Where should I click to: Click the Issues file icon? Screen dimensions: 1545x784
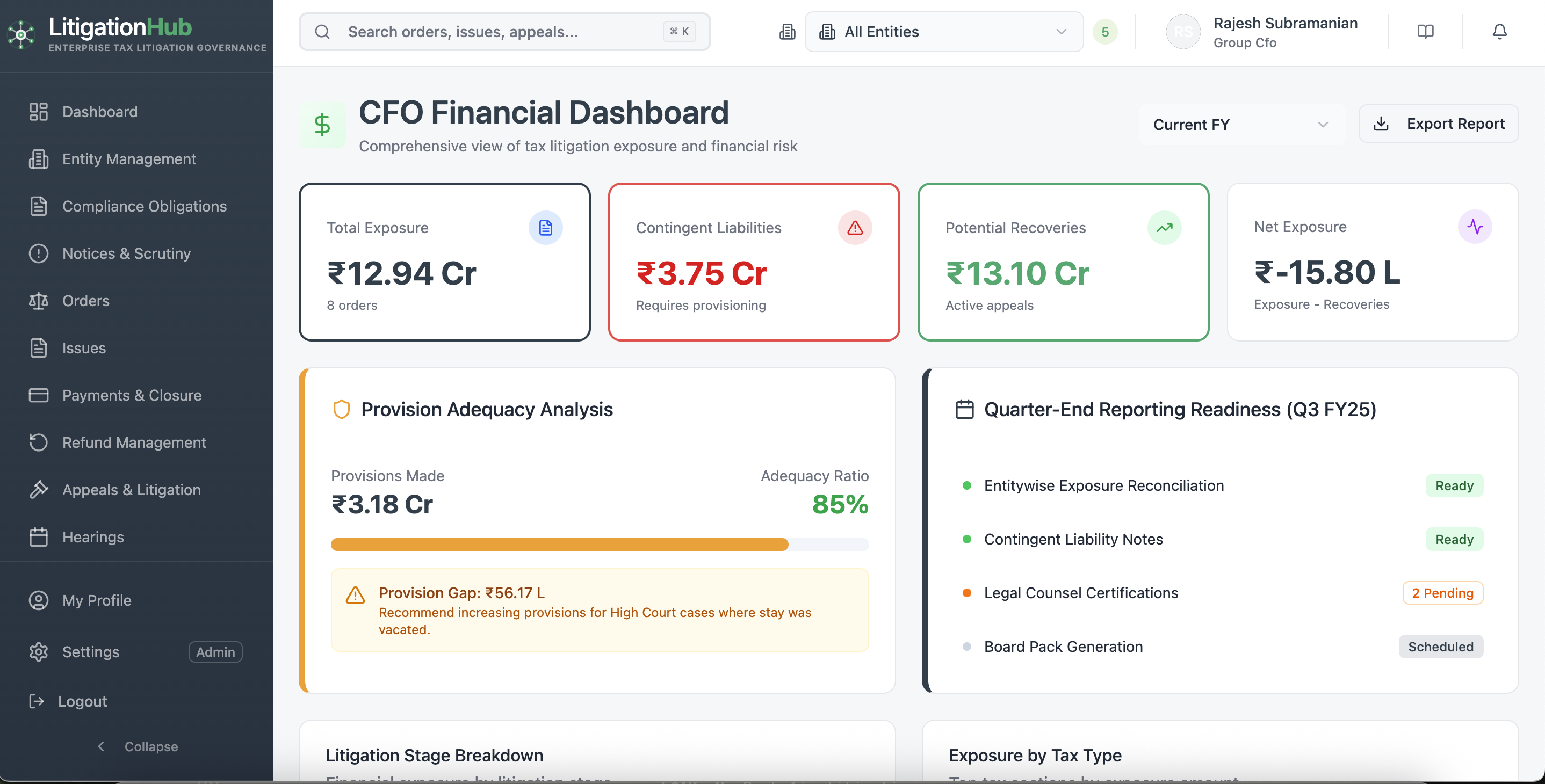tap(38, 349)
